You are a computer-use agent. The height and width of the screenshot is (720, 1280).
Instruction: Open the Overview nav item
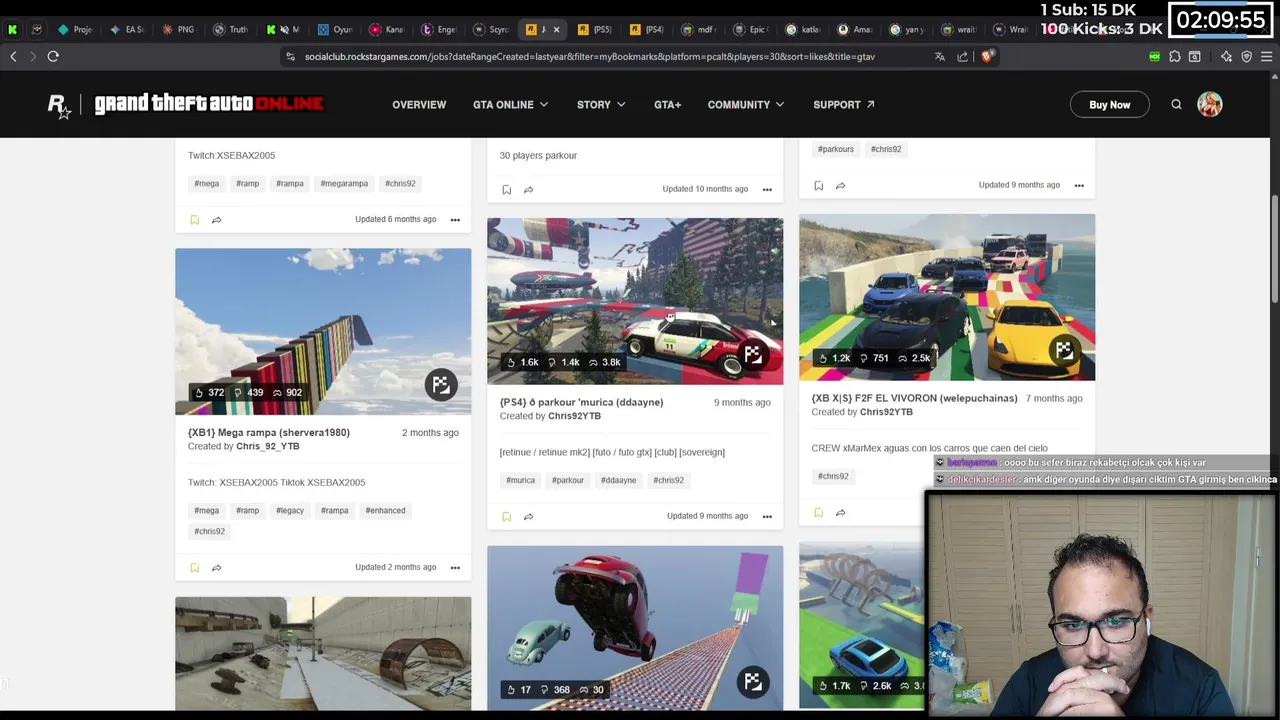coord(419,105)
